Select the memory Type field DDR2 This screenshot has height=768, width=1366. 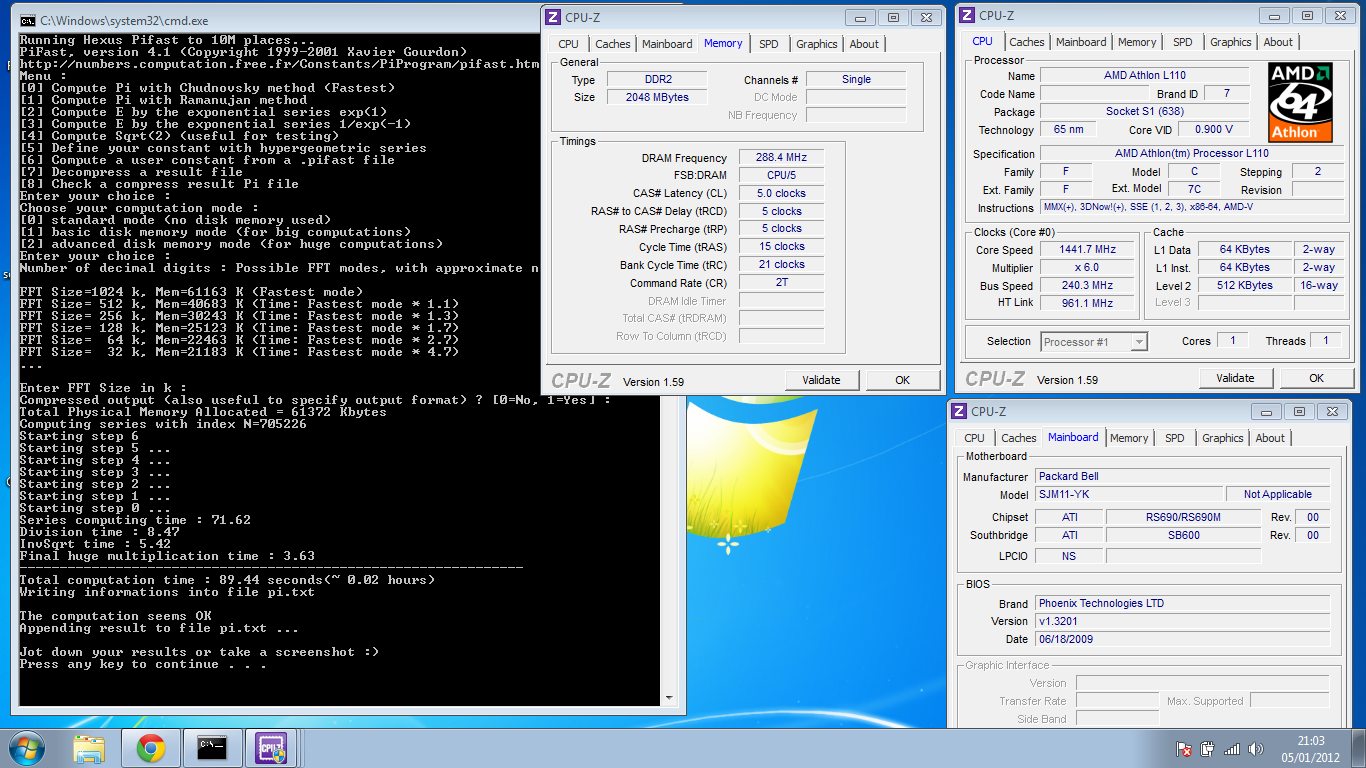pyautogui.click(x=657, y=80)
